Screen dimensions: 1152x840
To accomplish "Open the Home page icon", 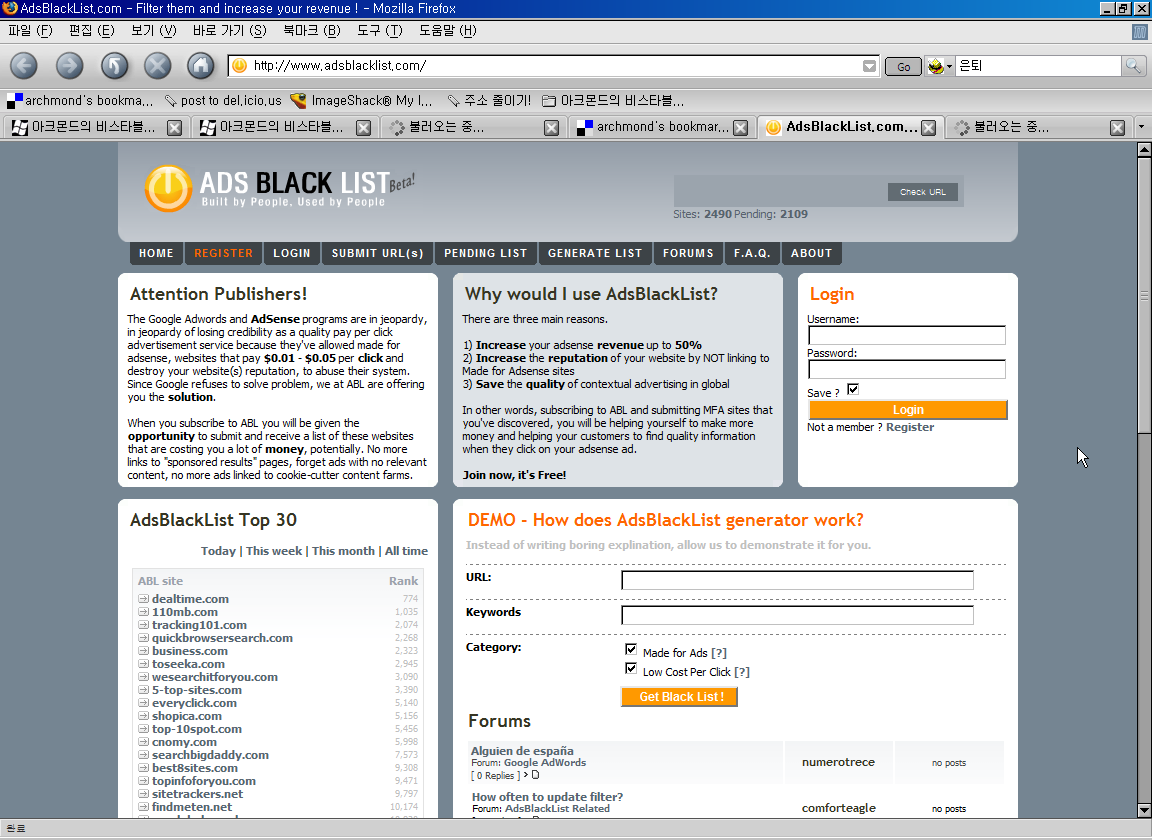I will click(x=201, y=66).
